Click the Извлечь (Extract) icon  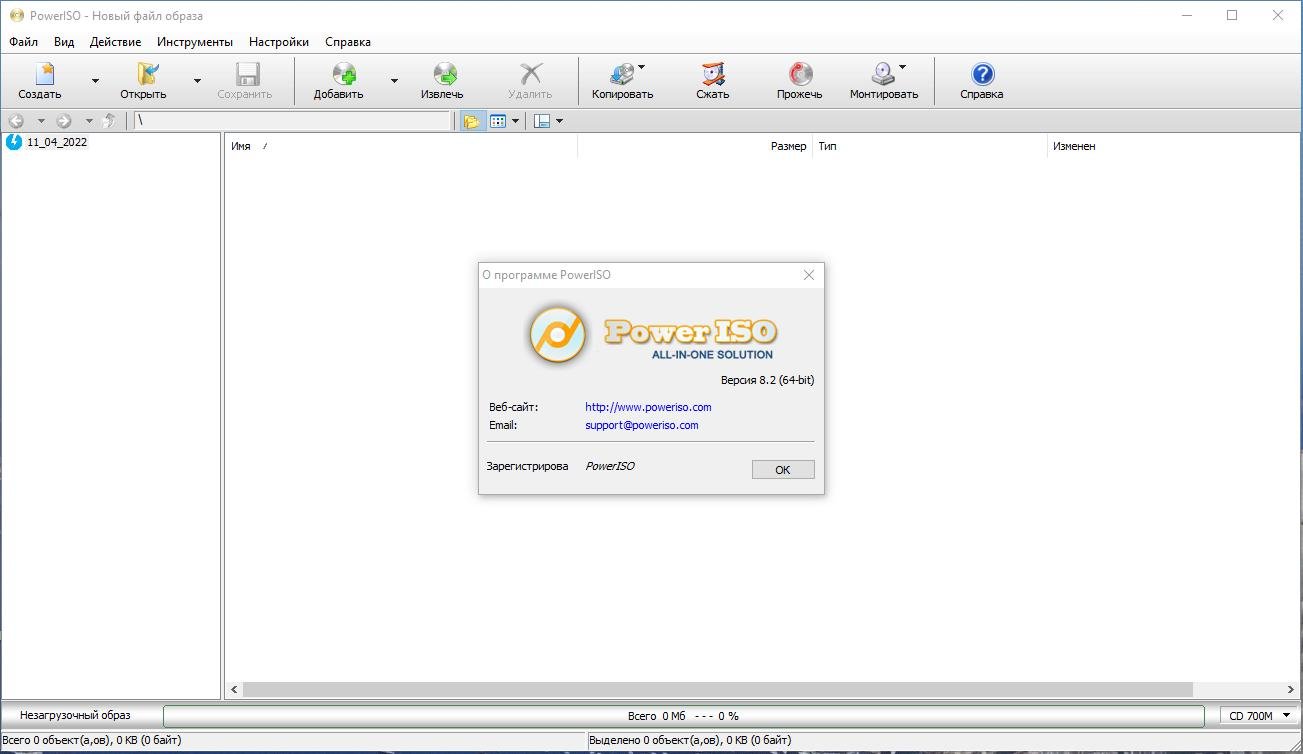tap(445, 74)
